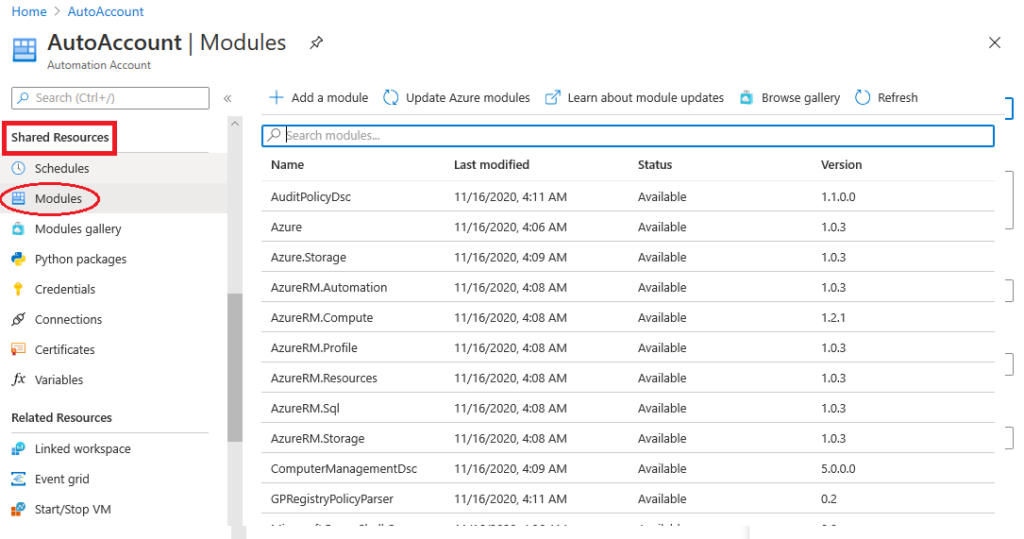The height and width of the screenshot is (539, 1024).
Task: Open the AzureRM.Automation module row
Action: 628,287
